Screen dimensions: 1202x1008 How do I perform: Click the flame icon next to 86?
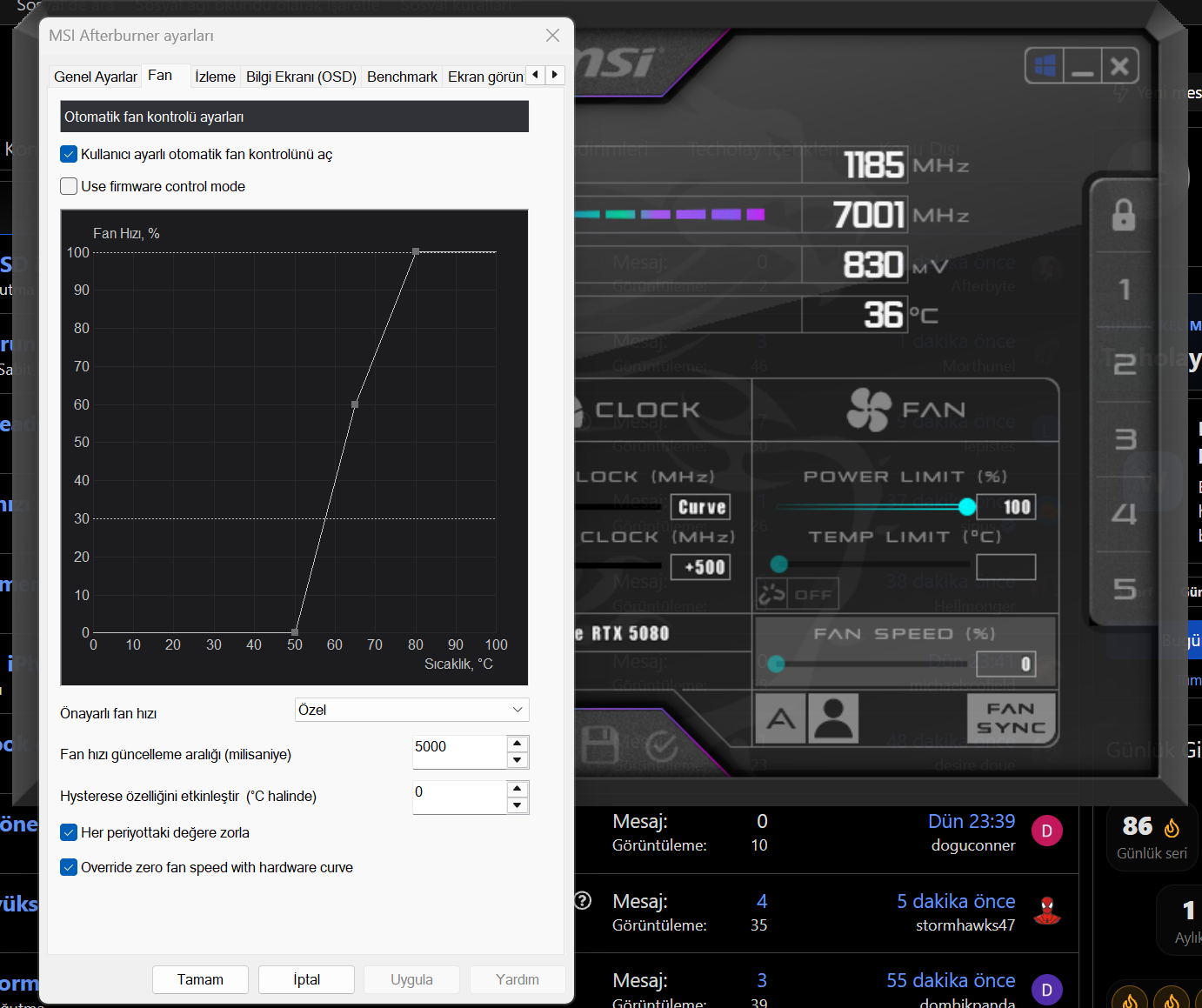click(1172, 827)
